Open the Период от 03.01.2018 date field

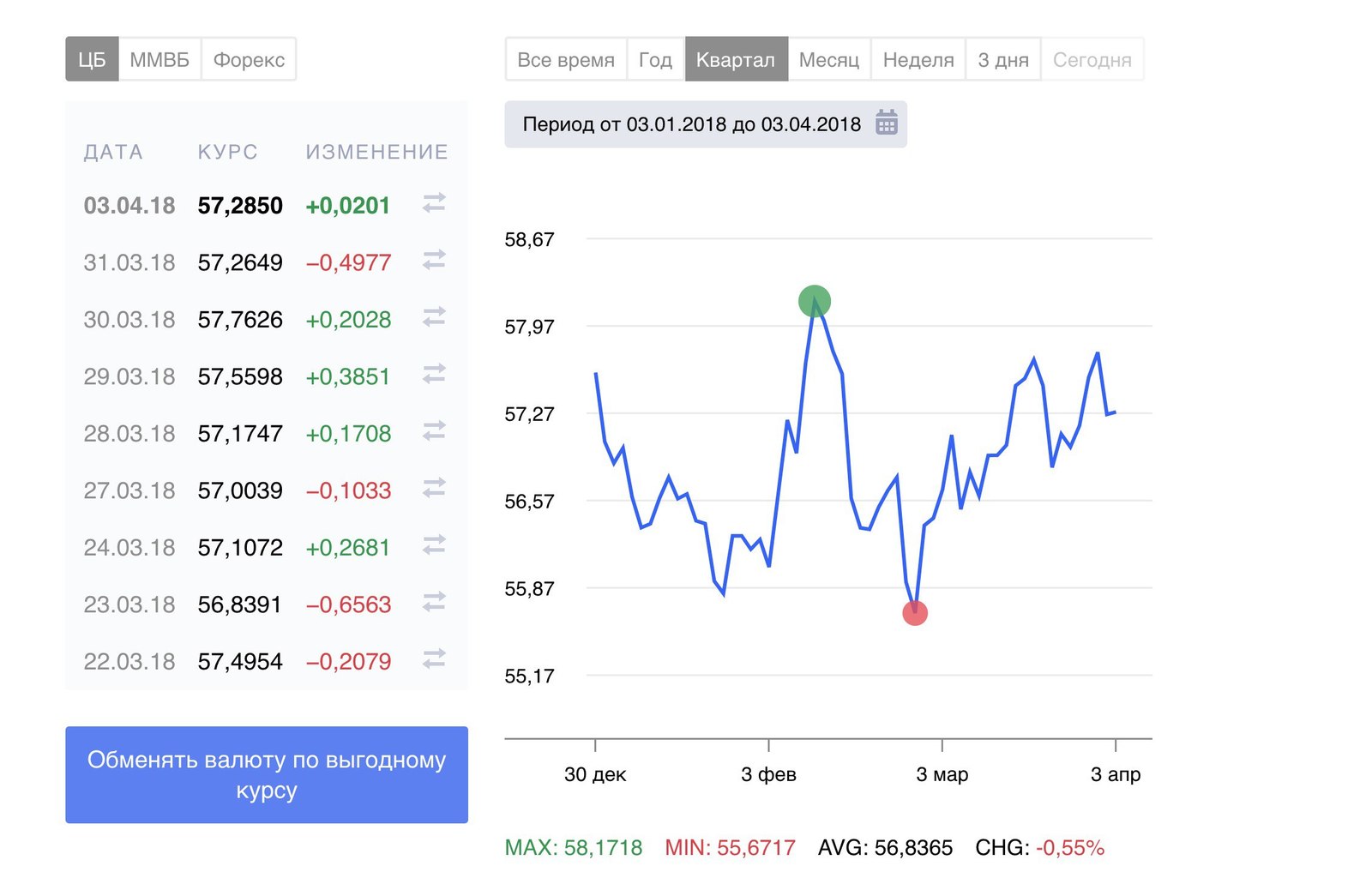(x=706, y=124)
